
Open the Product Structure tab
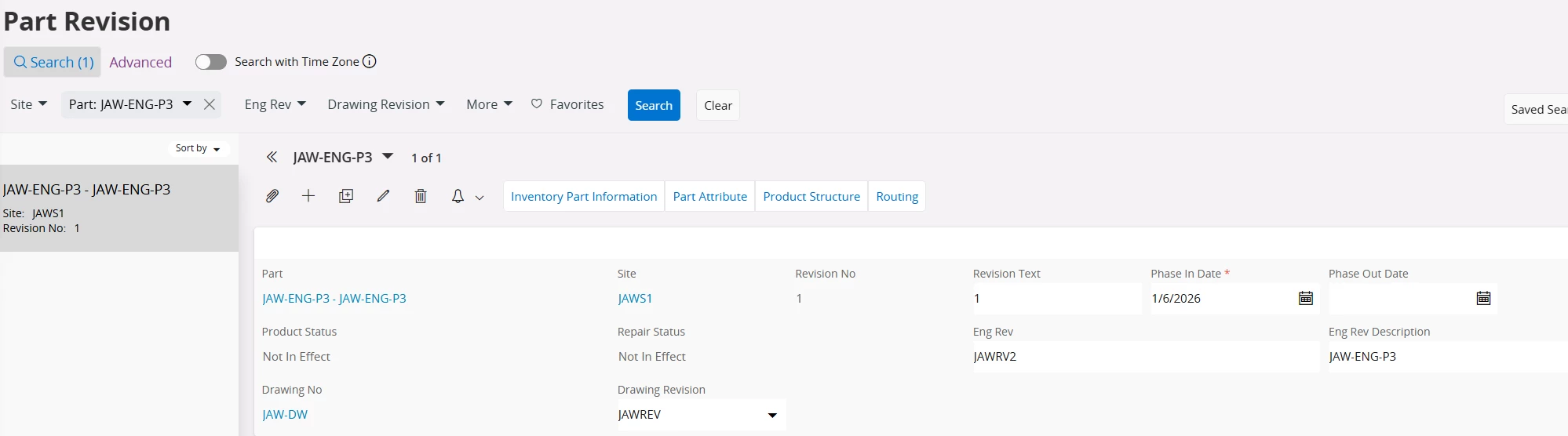(811, 197)
